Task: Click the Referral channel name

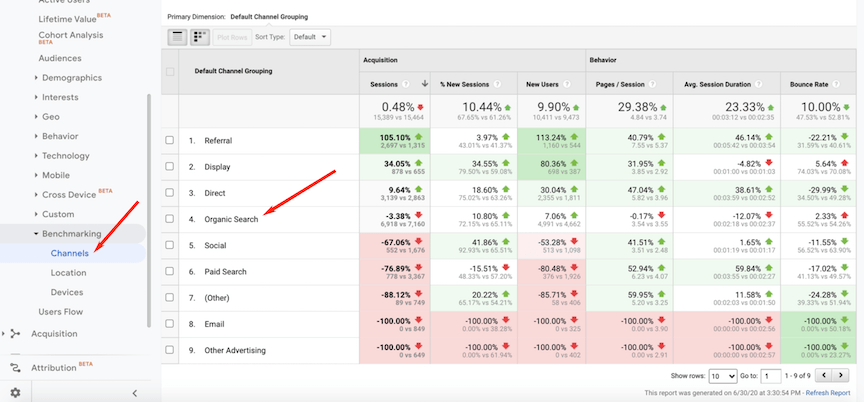Action: tap(218, 140)
